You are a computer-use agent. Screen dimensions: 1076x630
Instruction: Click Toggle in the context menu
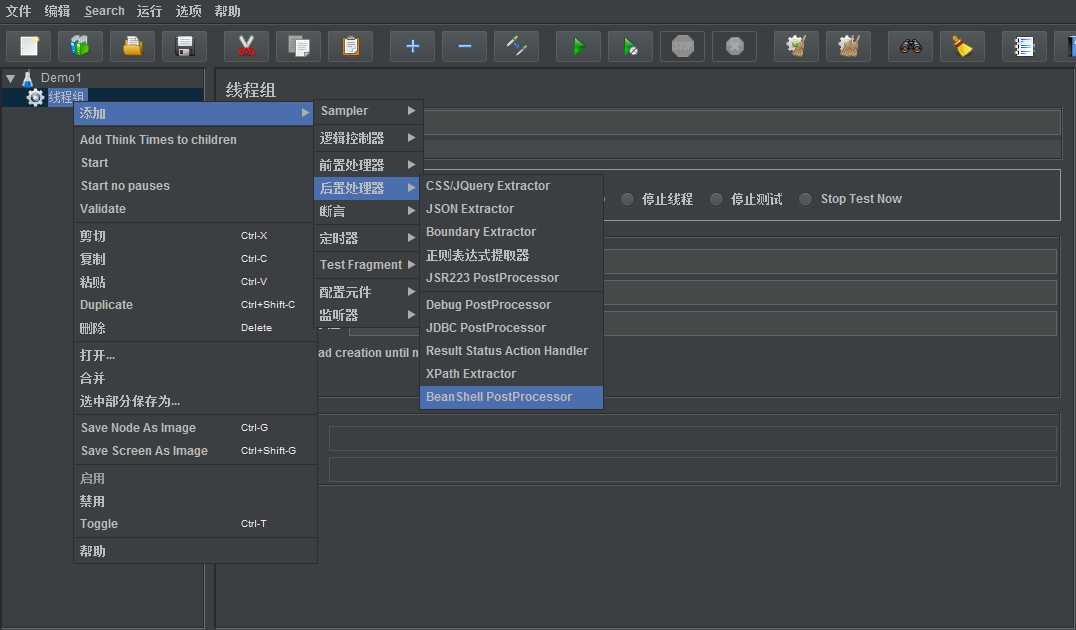point(195,524)
